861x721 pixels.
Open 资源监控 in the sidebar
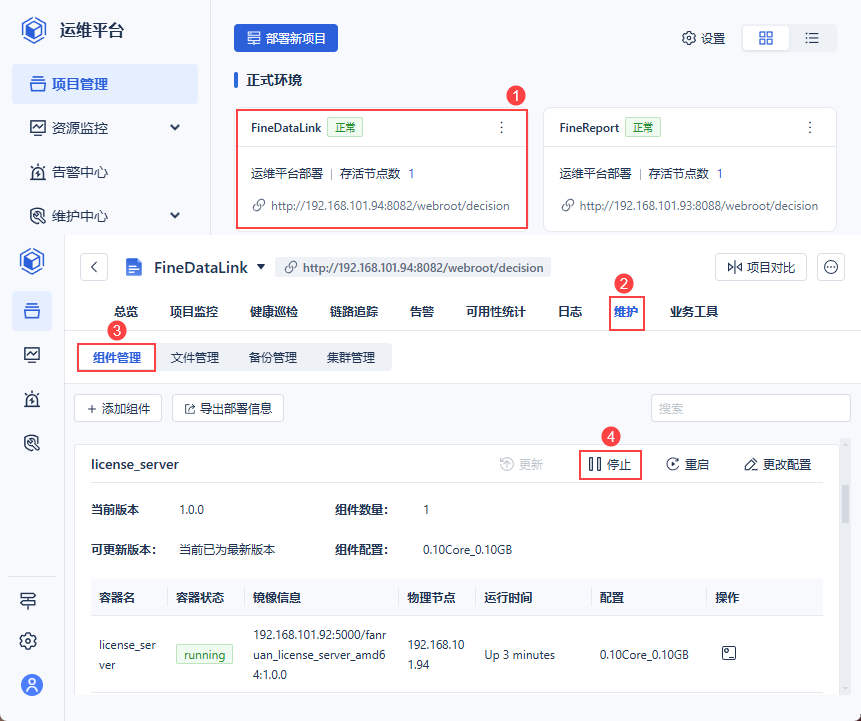coord(68,128)
